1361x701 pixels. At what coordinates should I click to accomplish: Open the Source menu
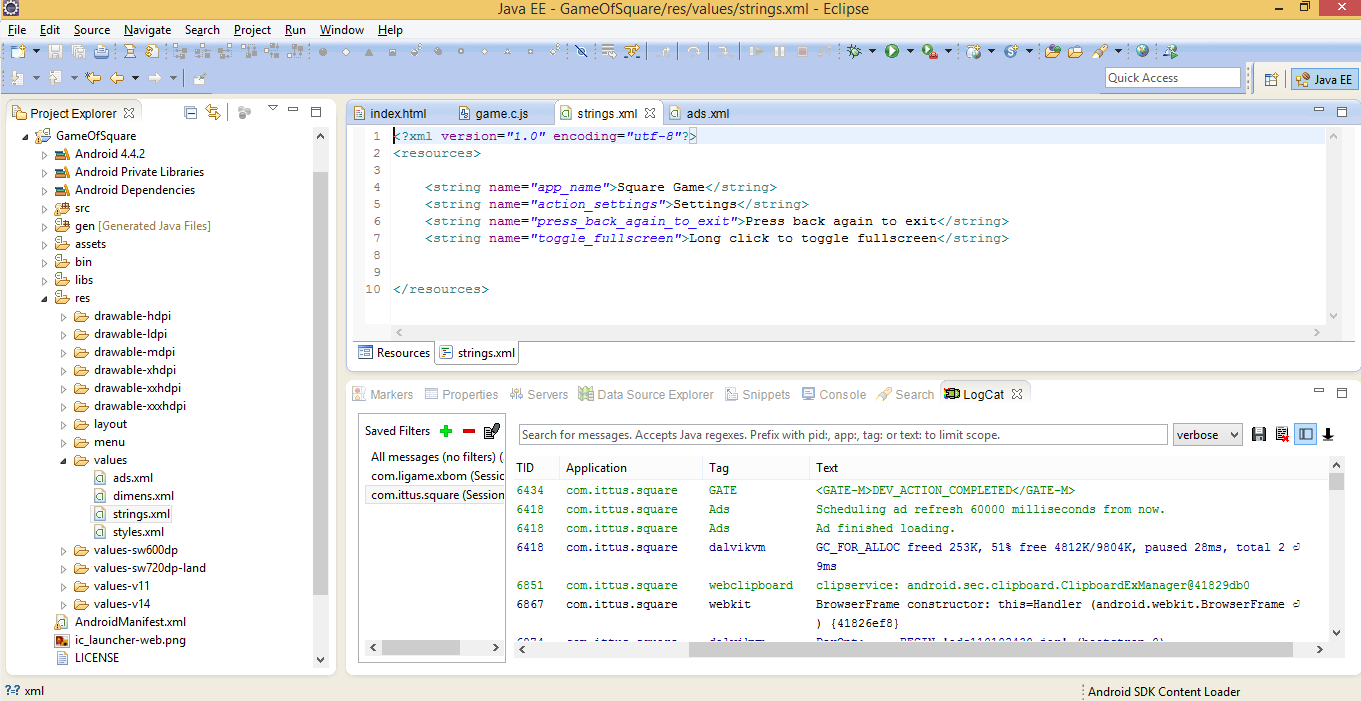point(92,30)
